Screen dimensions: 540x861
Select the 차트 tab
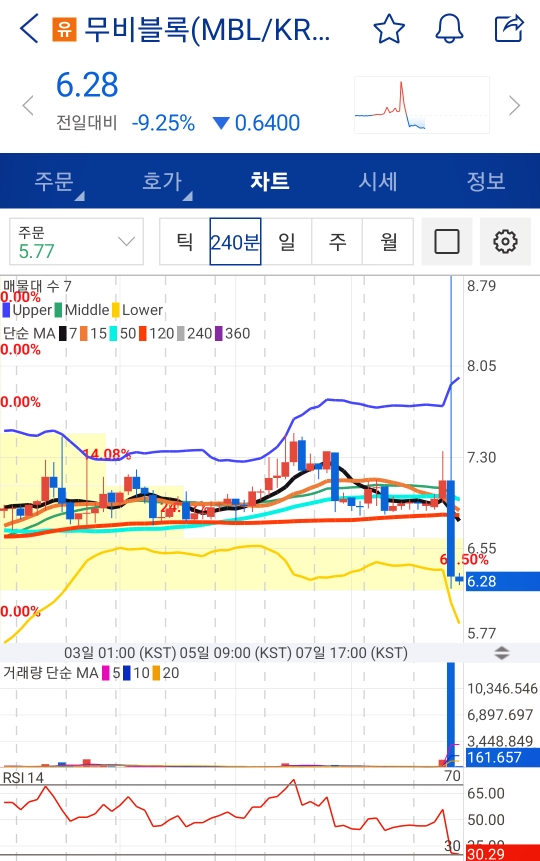click(x=270, y=181)
